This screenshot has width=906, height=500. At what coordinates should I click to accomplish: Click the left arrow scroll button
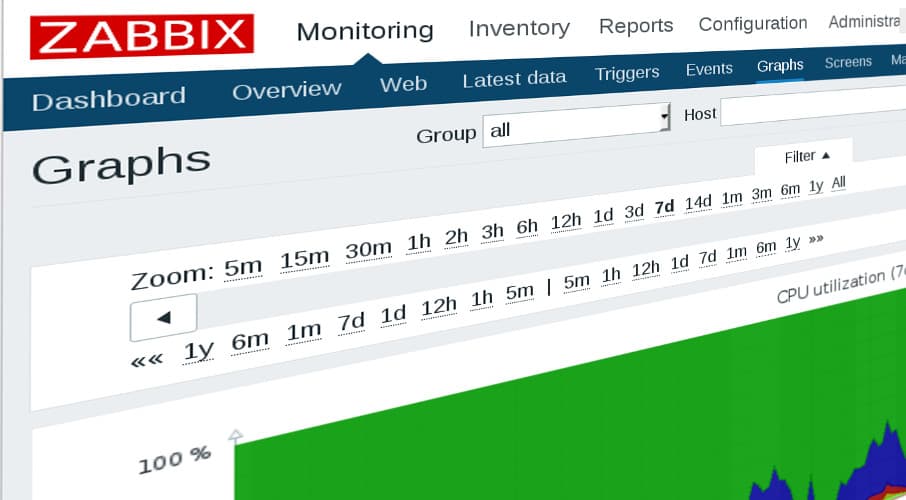coord(164,317)
